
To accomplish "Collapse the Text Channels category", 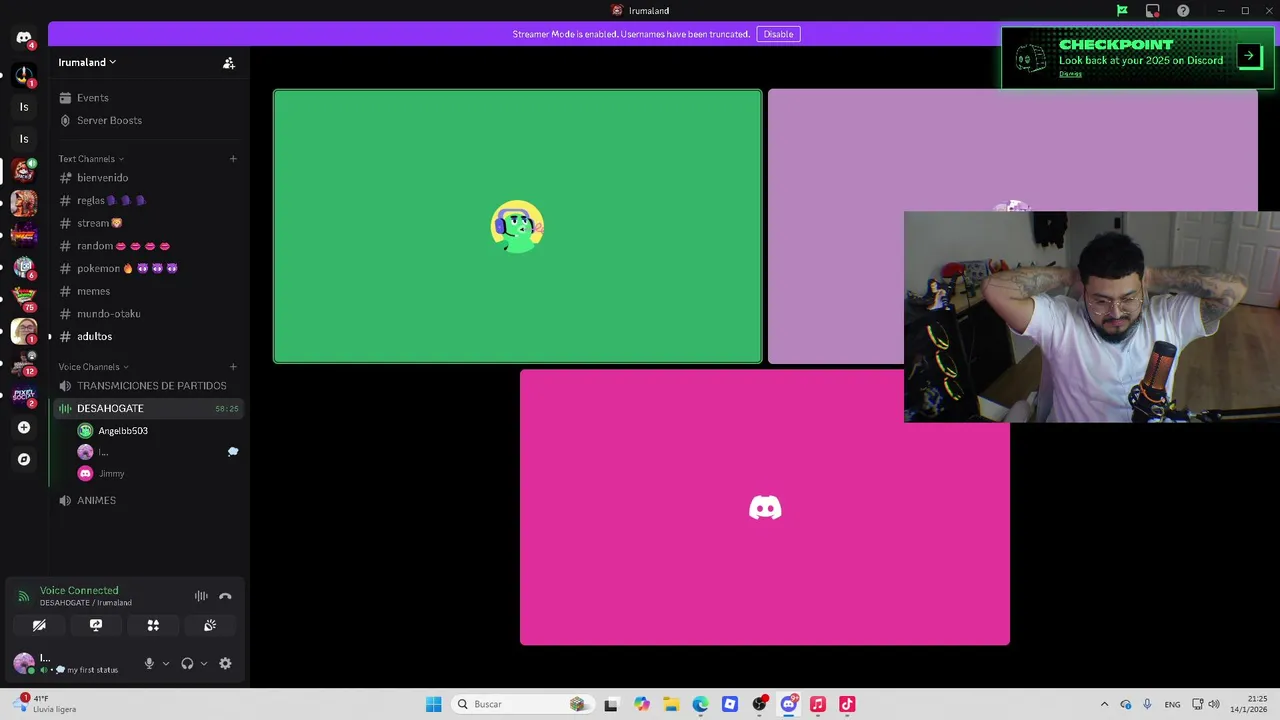I will [x=91, y=159].
